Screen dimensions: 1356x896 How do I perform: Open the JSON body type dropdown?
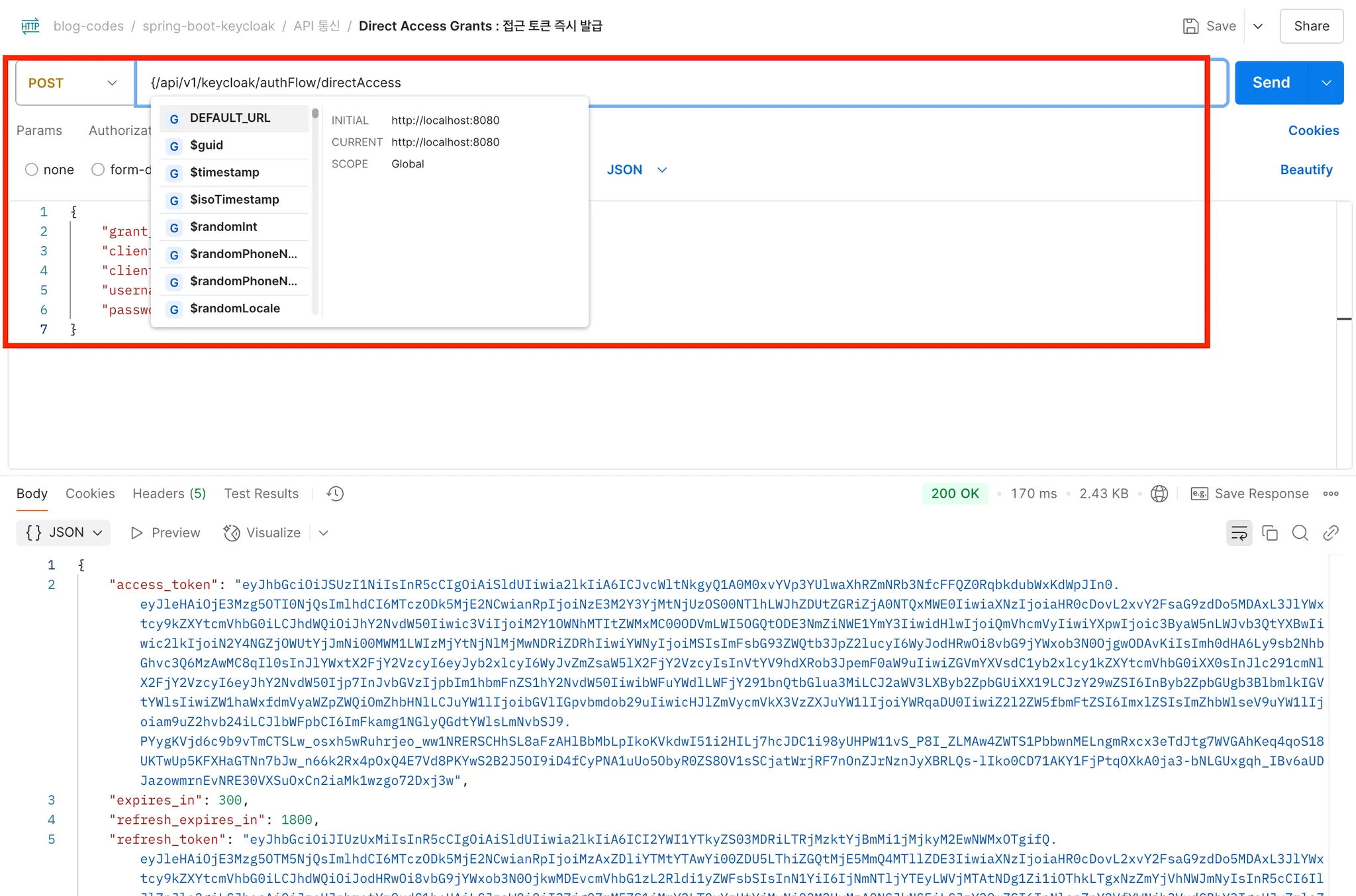click(x=636, y=169)
